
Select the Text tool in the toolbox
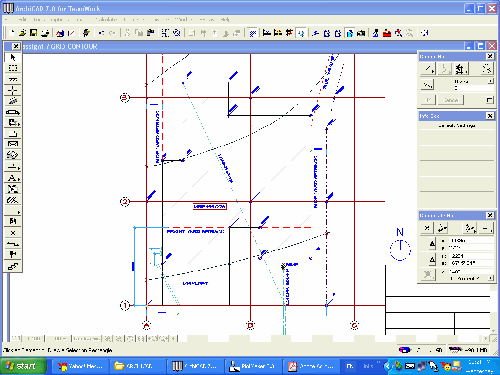(13, 178)
